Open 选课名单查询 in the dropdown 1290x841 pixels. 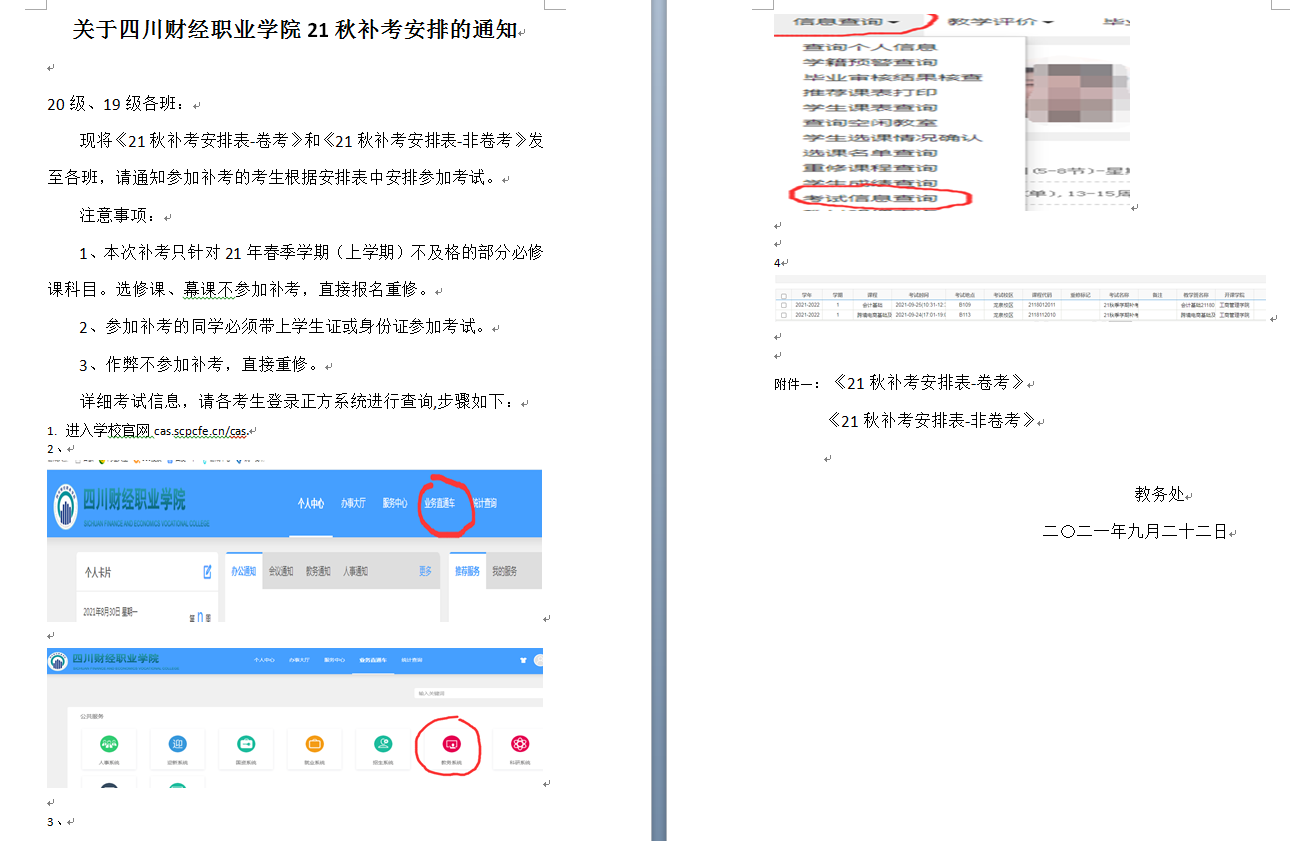point(870,152)
